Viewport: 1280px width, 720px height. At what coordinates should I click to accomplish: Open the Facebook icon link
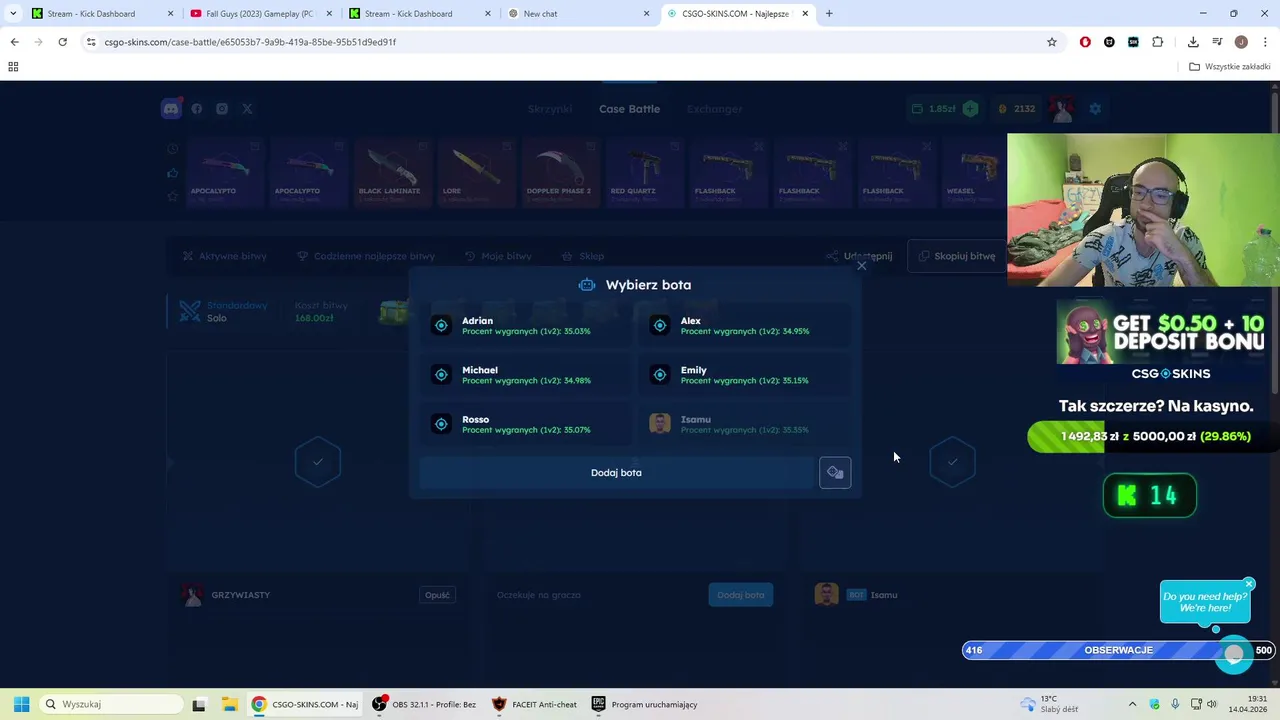tap(197, 109)
